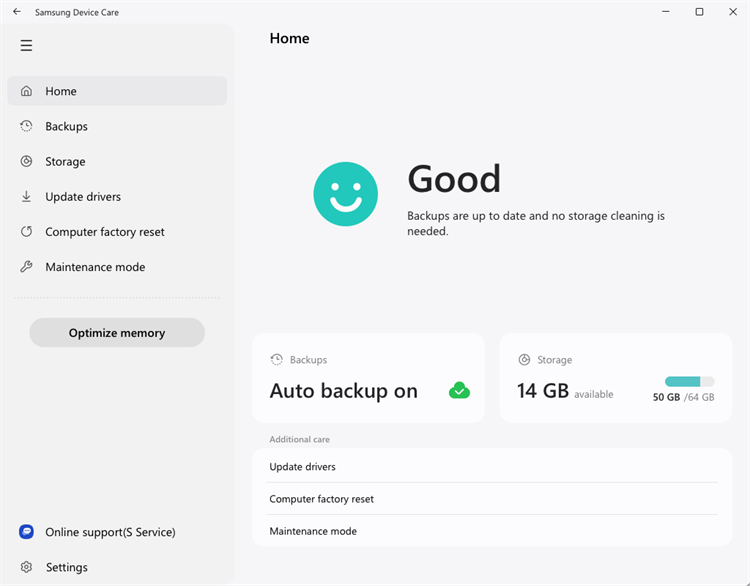This screenshot has height=586, width=750.
Task: Open Update drivers under Additional care
Action: 492,466
